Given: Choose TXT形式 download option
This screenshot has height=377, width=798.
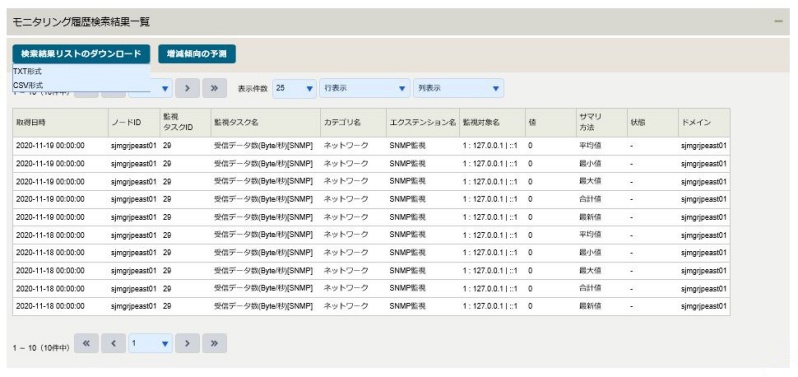Looking at the screenshot, I should (81, 71).
